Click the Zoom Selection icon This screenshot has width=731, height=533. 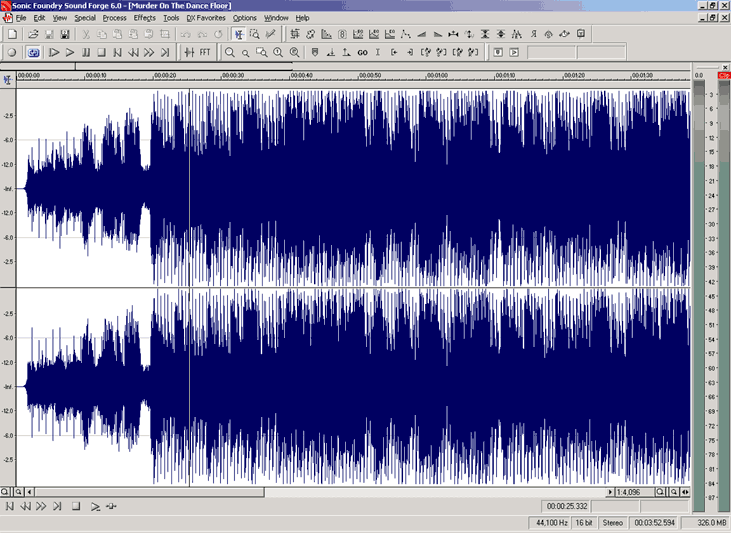point(262,53)
